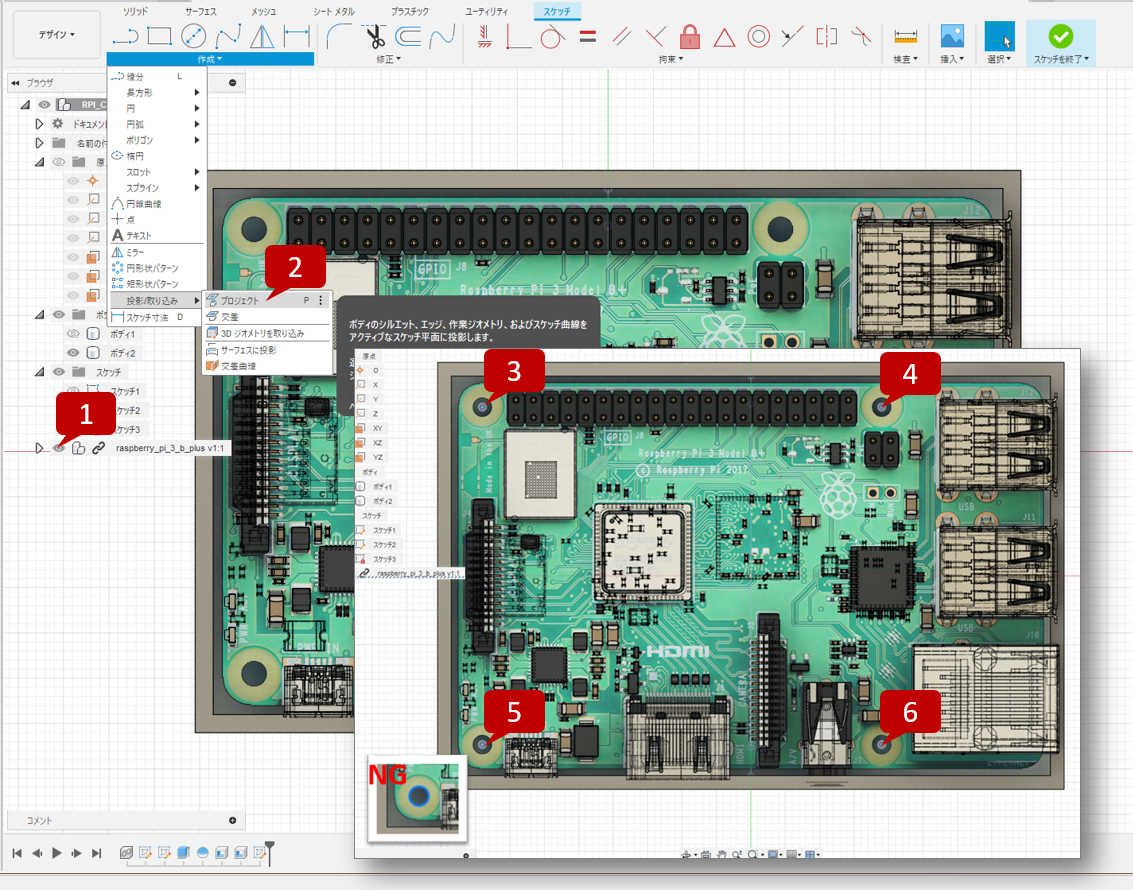
Task: Toggle visibility of the folder containing ボディ1
Action: (59, 314)
